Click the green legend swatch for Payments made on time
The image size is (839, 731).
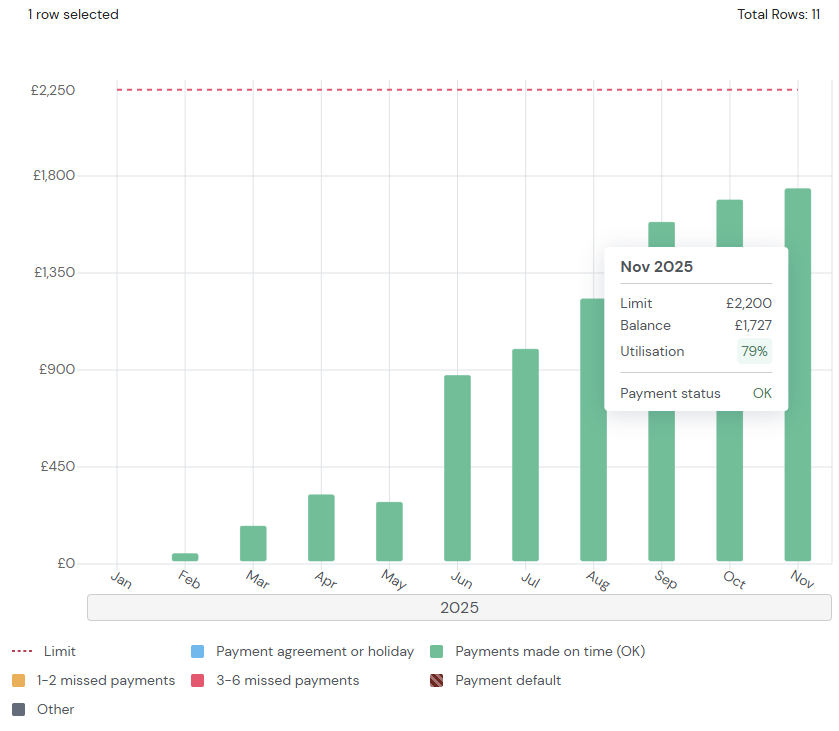436,652
